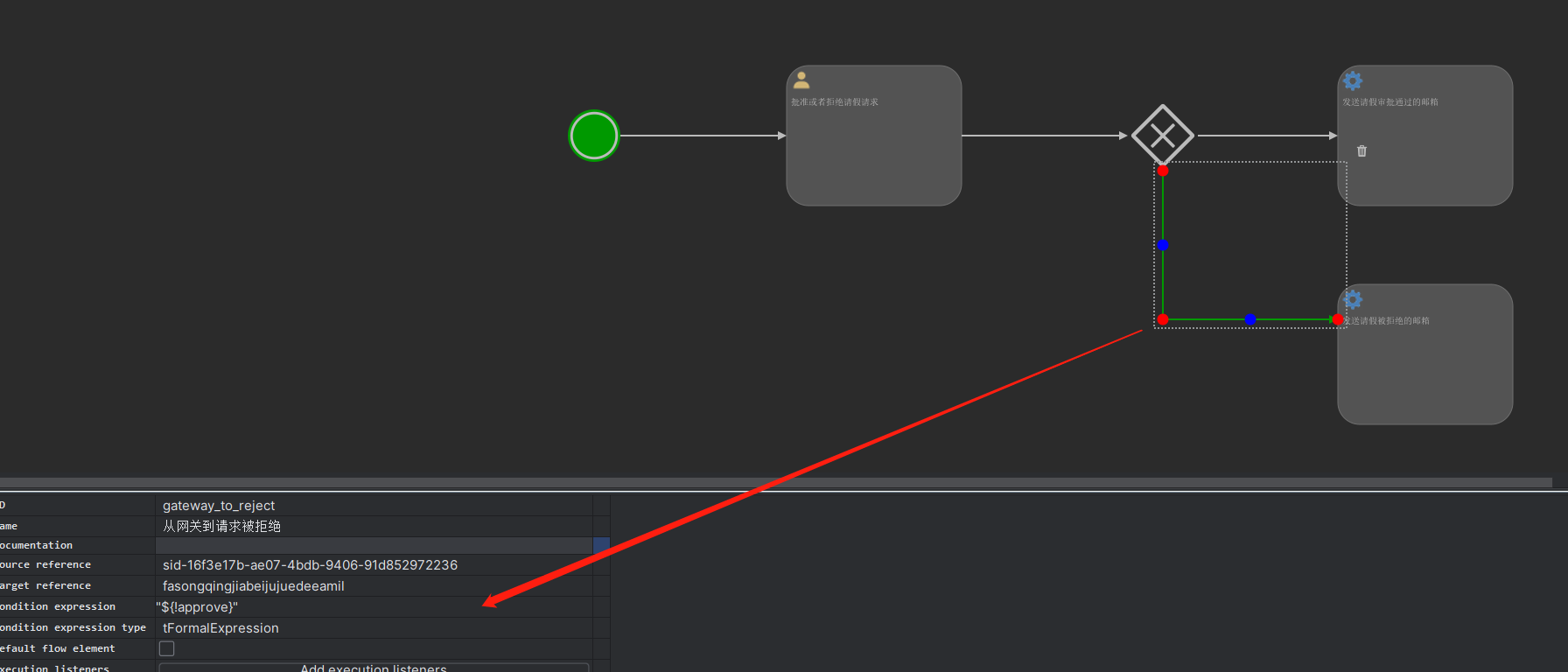Edit ID value gateway_to_reject

(219, 506)
